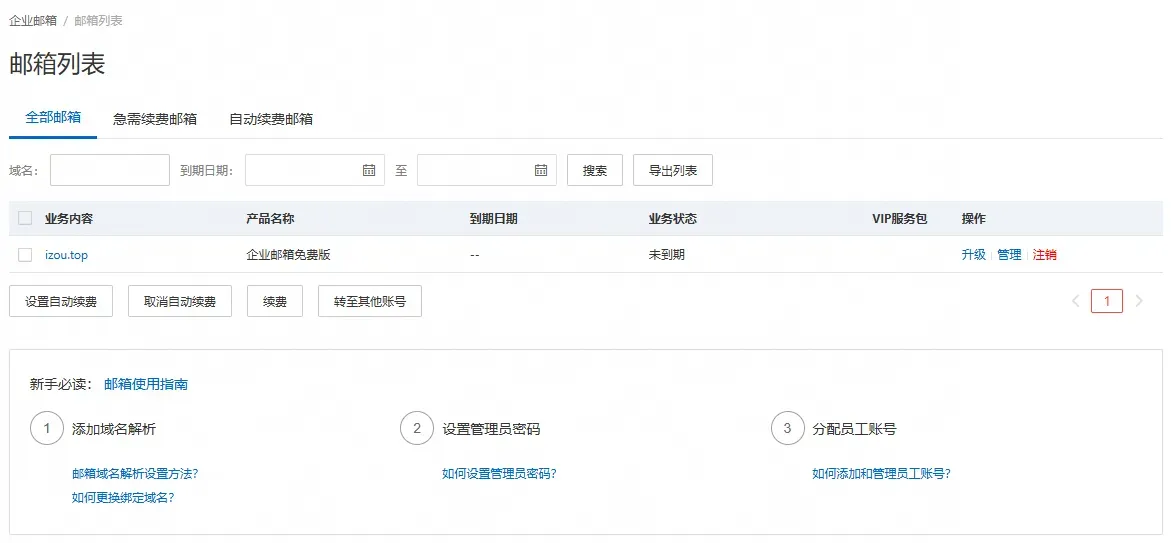This screenshot has width=1171, height=543.
Task: Click 未到期 status cell
Action: 667,255
